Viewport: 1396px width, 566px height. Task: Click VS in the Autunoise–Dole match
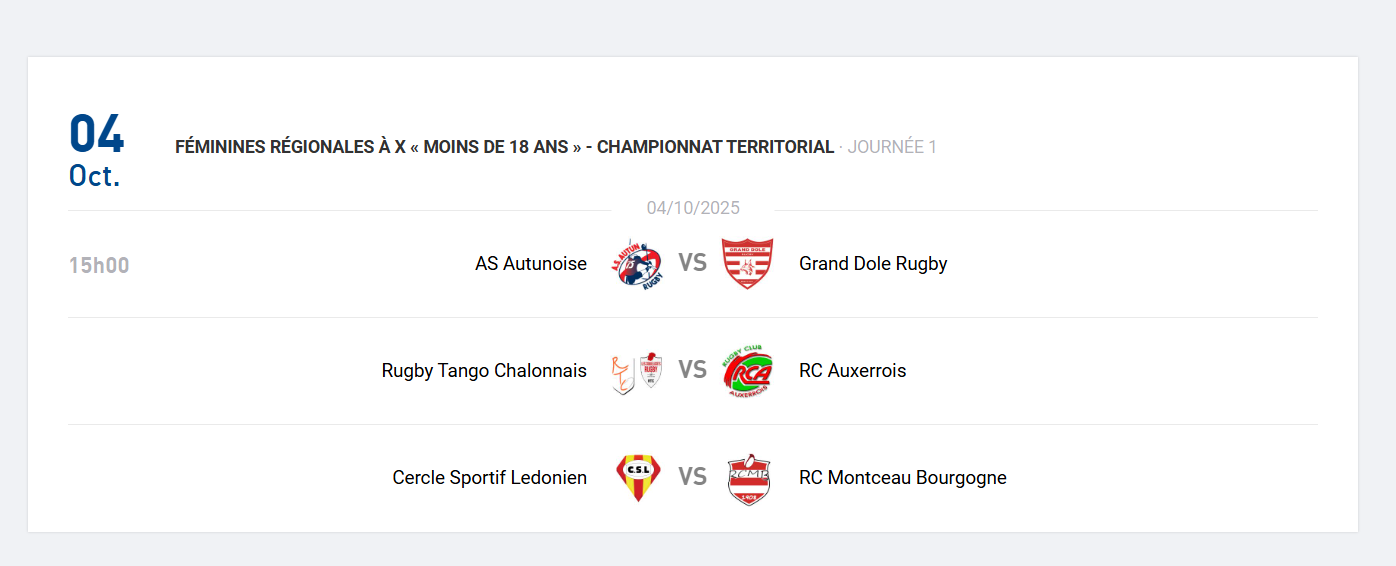click(x=692, y=263)
